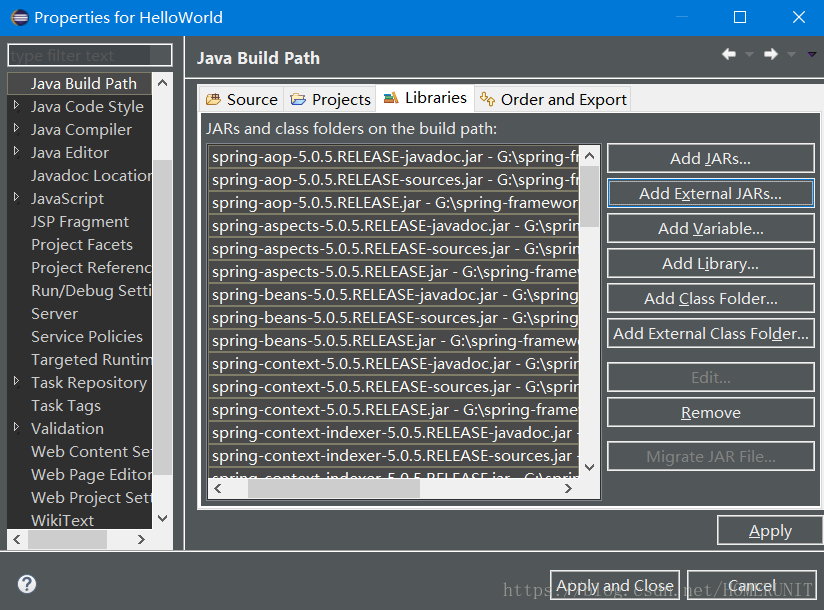Click Add External Class Folder... button

(x=710, y=334)
